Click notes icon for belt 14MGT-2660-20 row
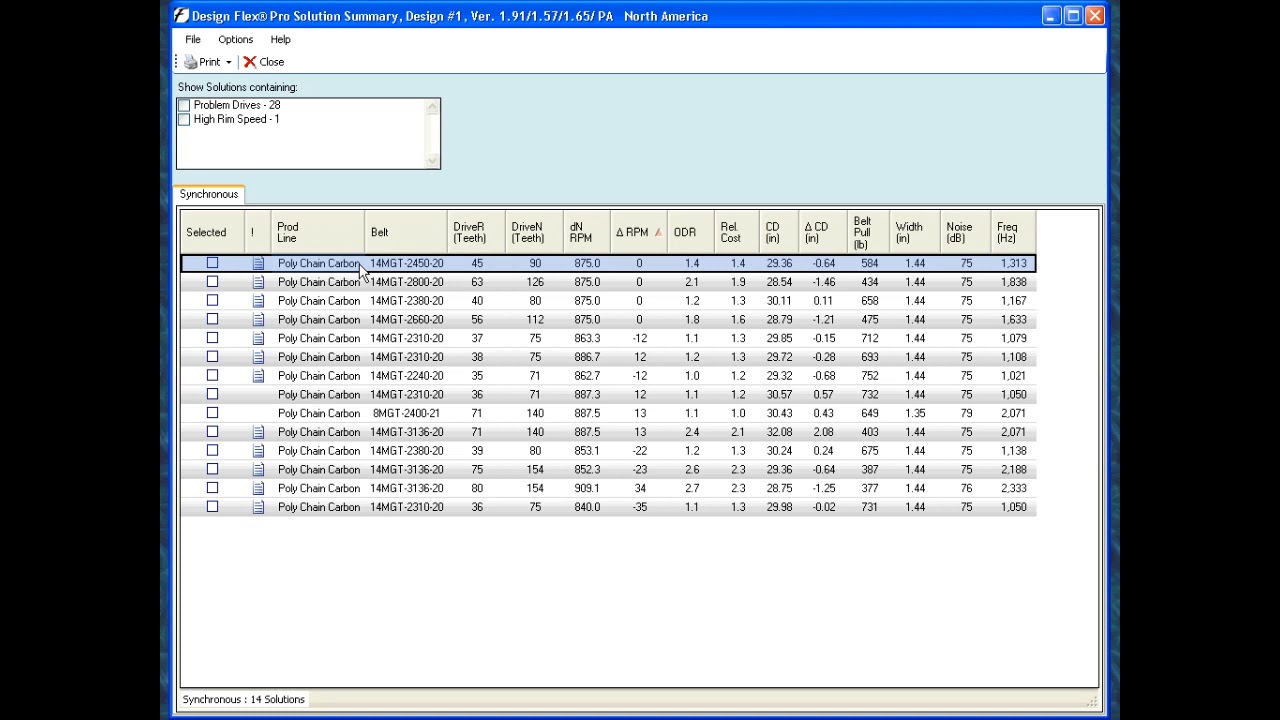 tap(258, 320)
